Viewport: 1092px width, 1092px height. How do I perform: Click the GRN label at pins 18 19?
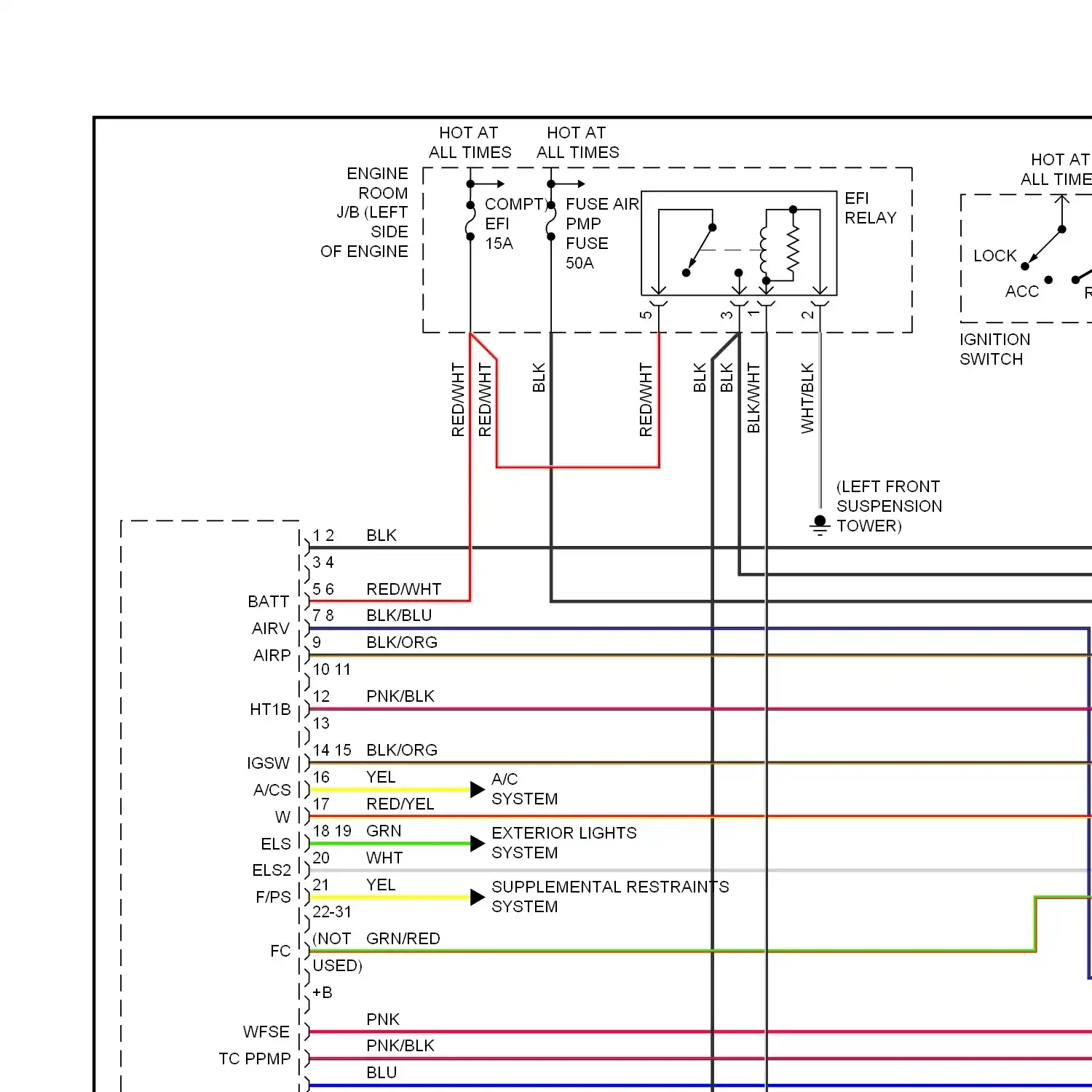tap(384, 831)
